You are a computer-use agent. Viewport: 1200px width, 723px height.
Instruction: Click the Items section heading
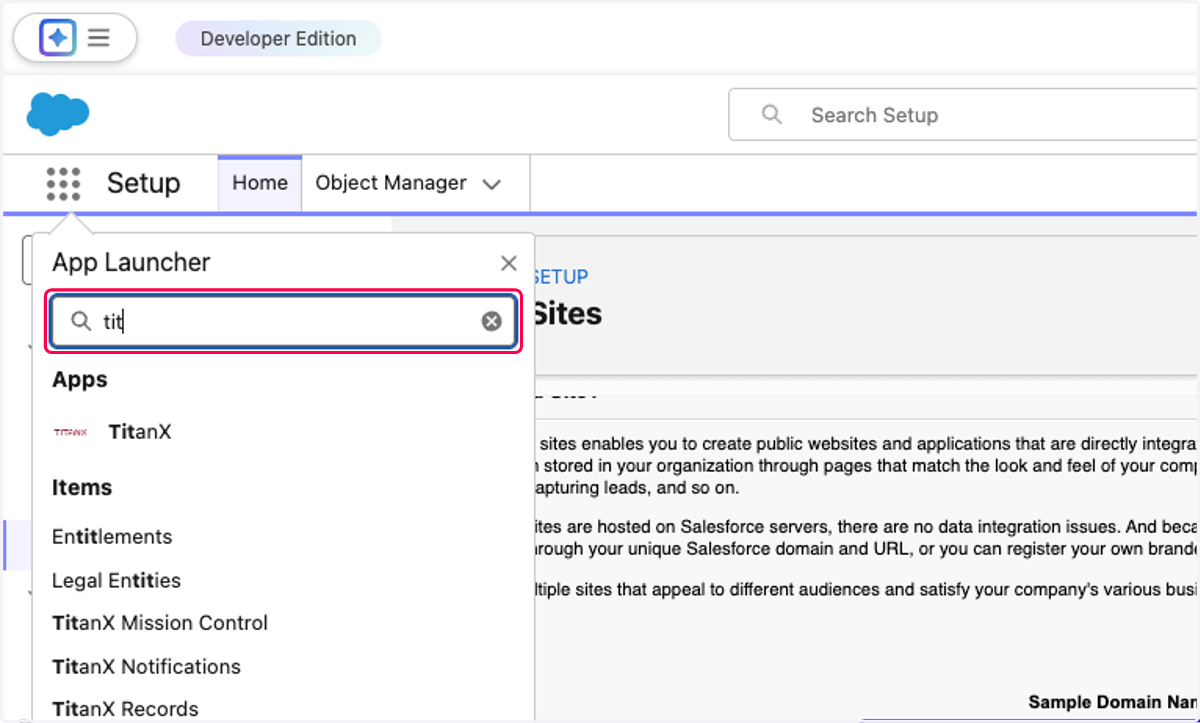click(82, 488)
